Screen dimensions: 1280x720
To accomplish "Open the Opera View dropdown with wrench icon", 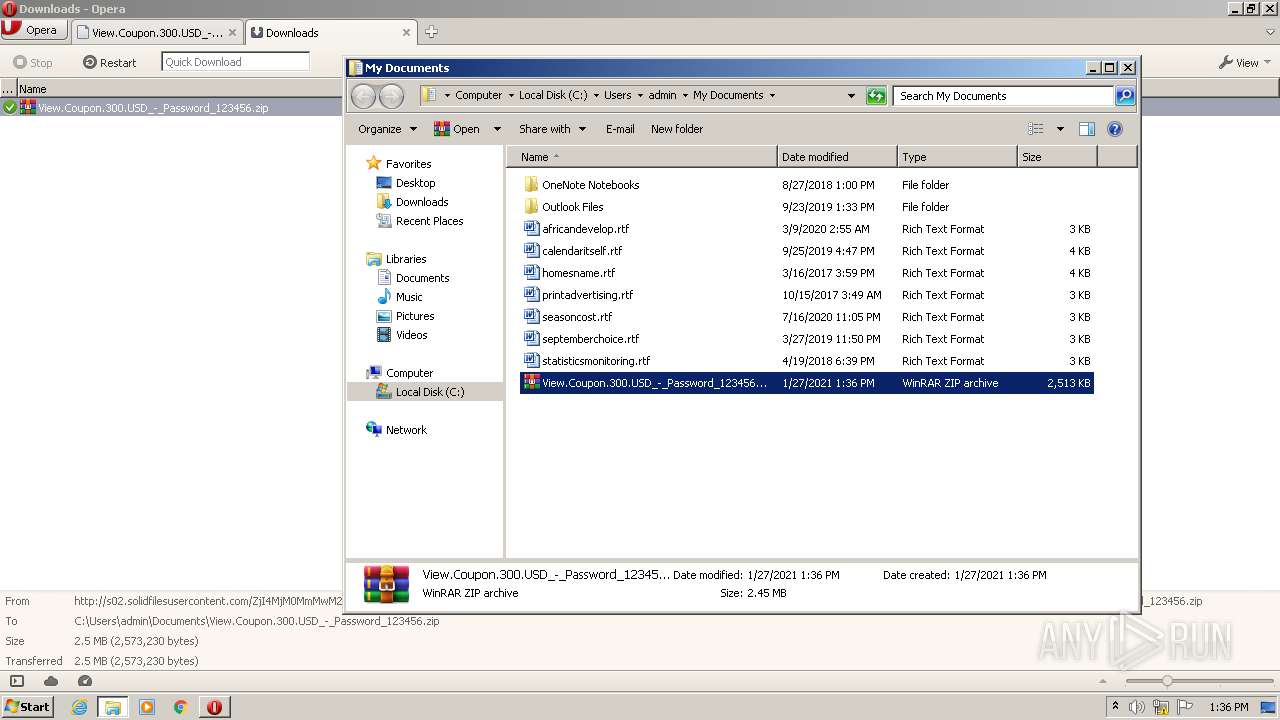I will (1244, 62).
